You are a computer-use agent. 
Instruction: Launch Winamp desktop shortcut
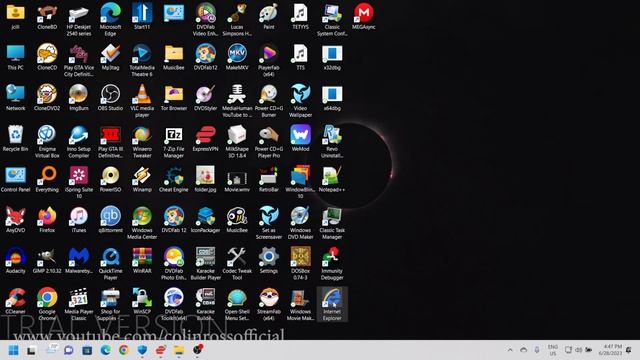[142, 180]
